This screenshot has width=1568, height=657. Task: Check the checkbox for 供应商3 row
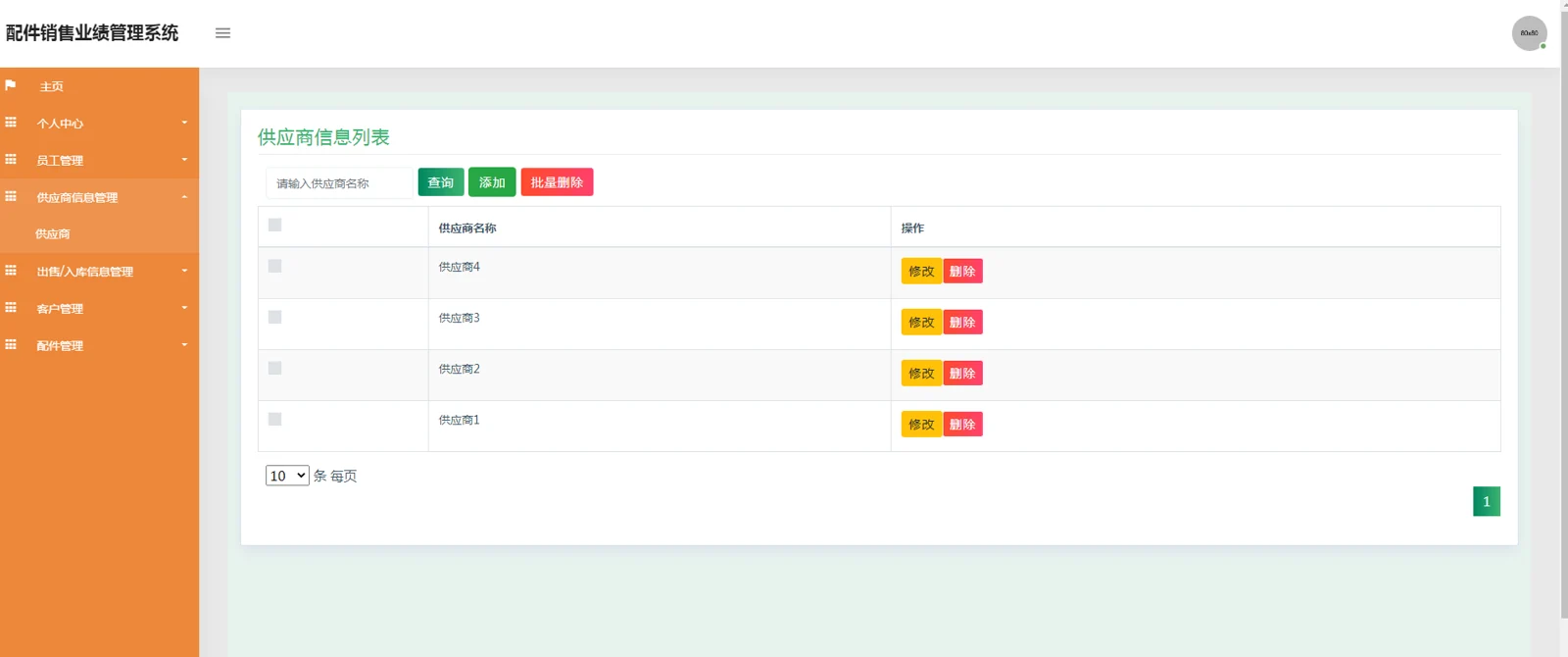click(x=275, y=318)
